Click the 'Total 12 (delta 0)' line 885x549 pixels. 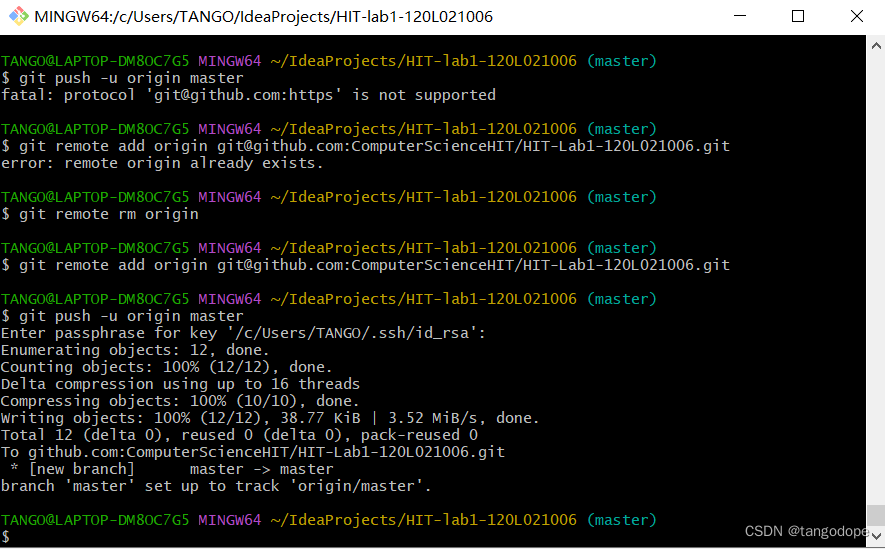(x=239, y=435)
